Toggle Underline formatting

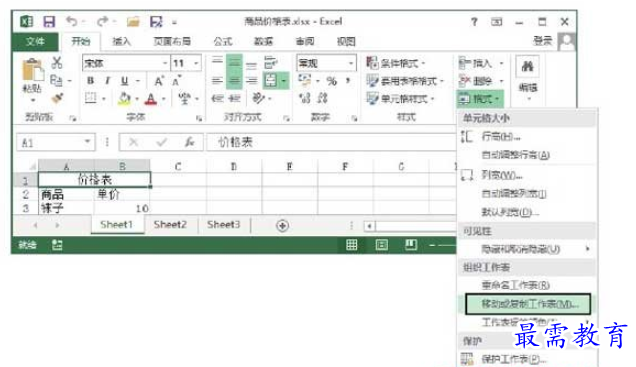[x=125, y=81]
